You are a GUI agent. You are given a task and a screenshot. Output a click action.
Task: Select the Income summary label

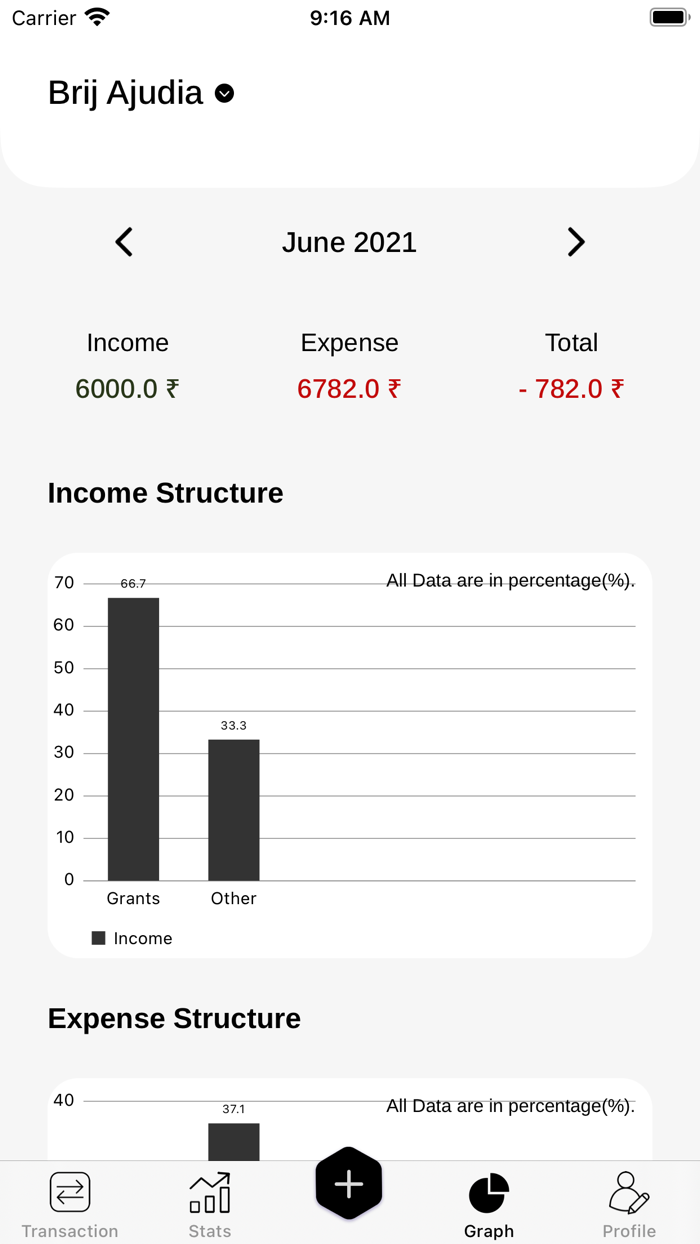coord(128,342)
